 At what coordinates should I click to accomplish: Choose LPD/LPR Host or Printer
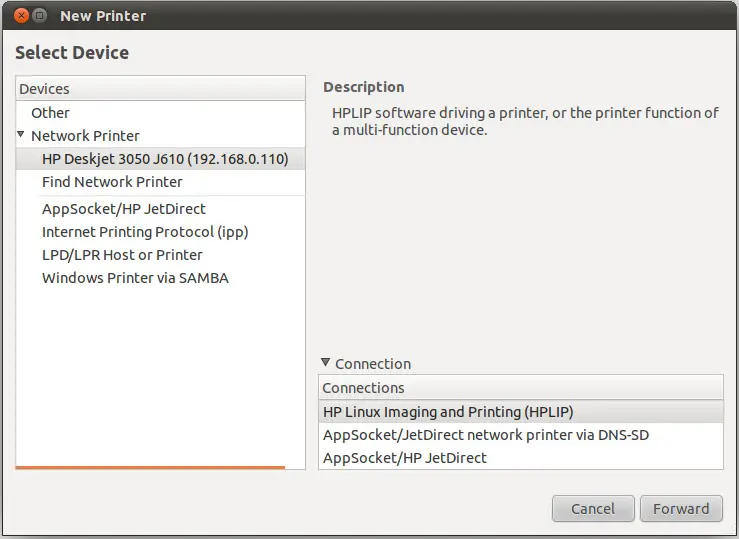click(122, 255)
